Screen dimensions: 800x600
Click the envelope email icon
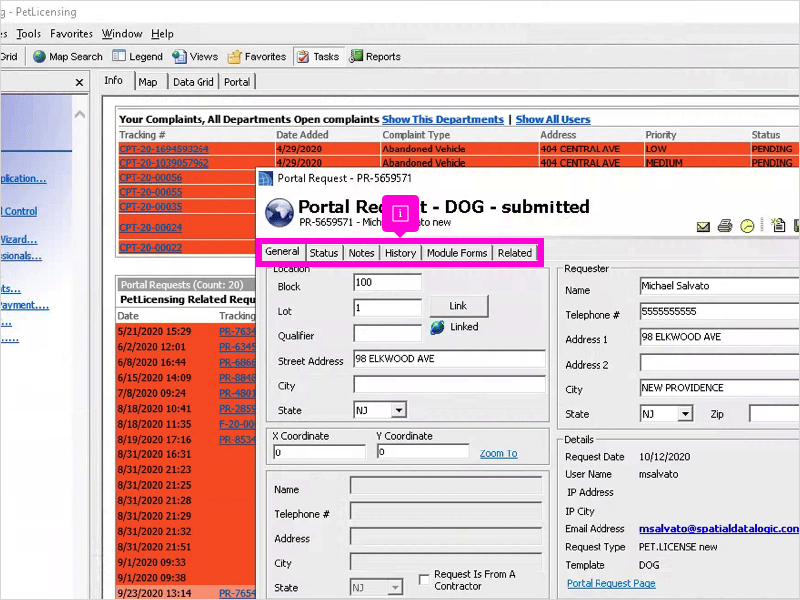[x=703, y=226]
